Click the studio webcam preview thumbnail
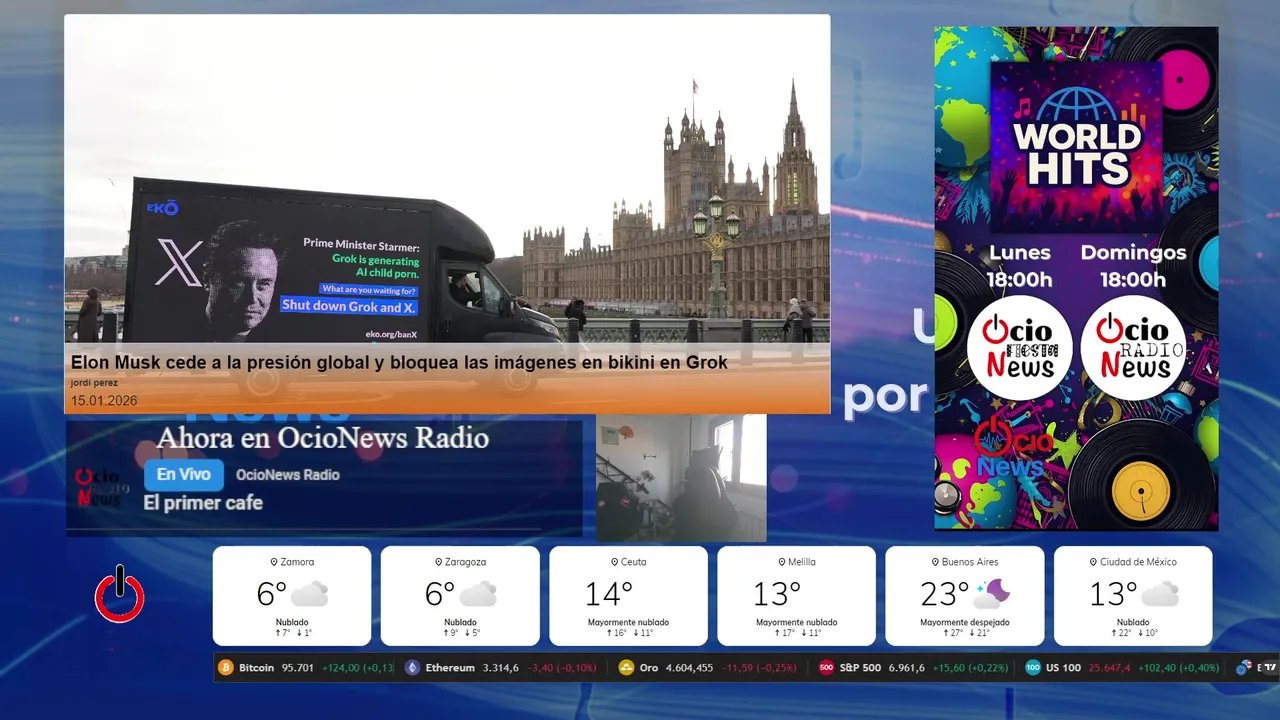The image size is (1280, 720). 681,478
